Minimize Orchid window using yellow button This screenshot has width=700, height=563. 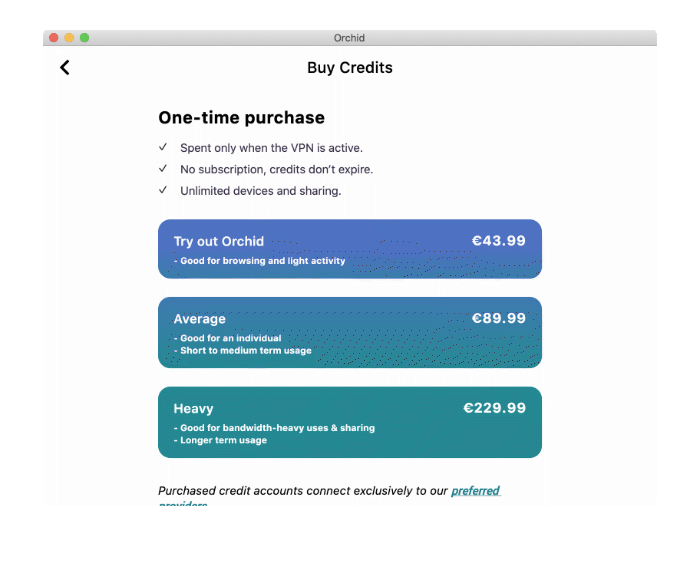point(69,38)
